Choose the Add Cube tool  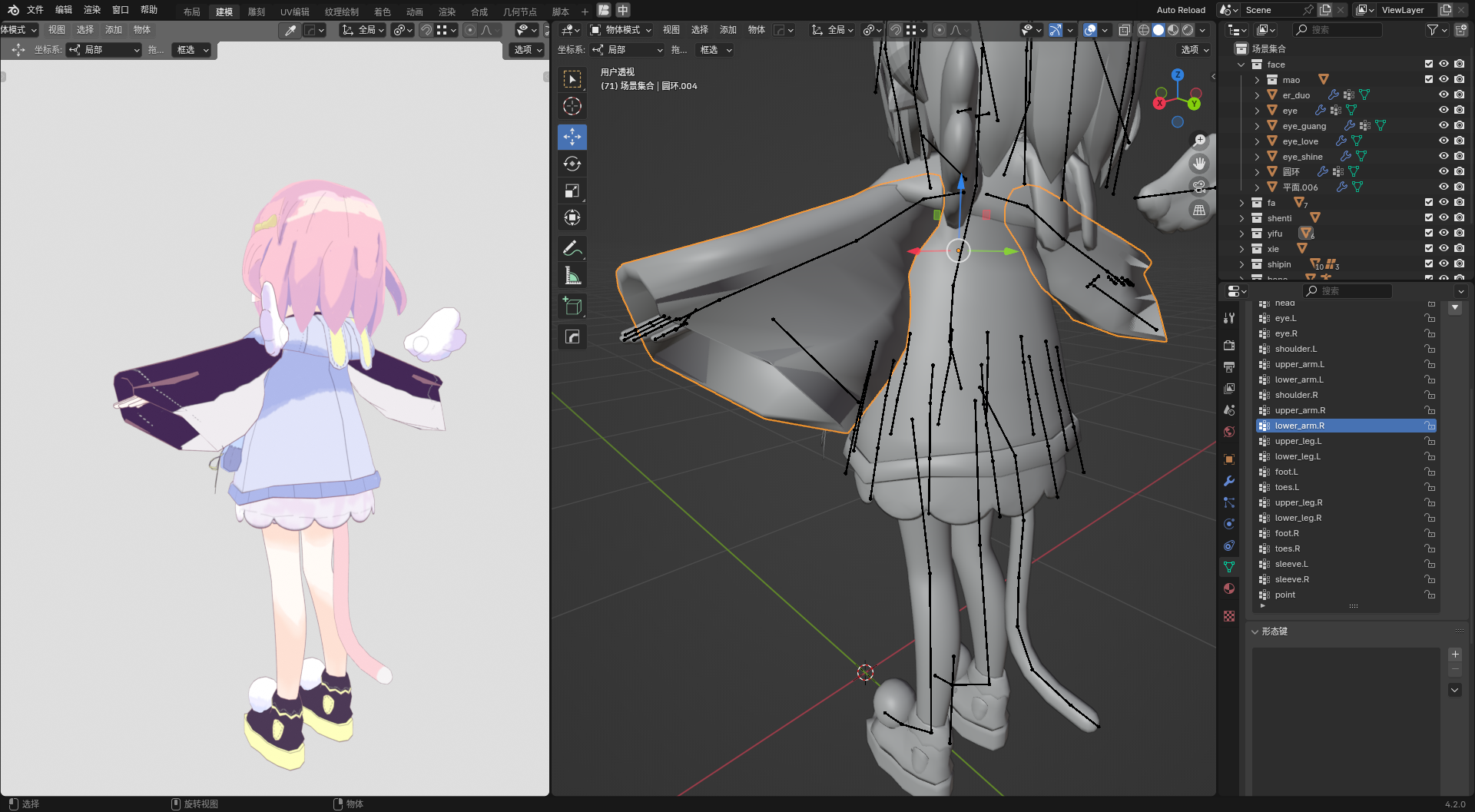572,307
